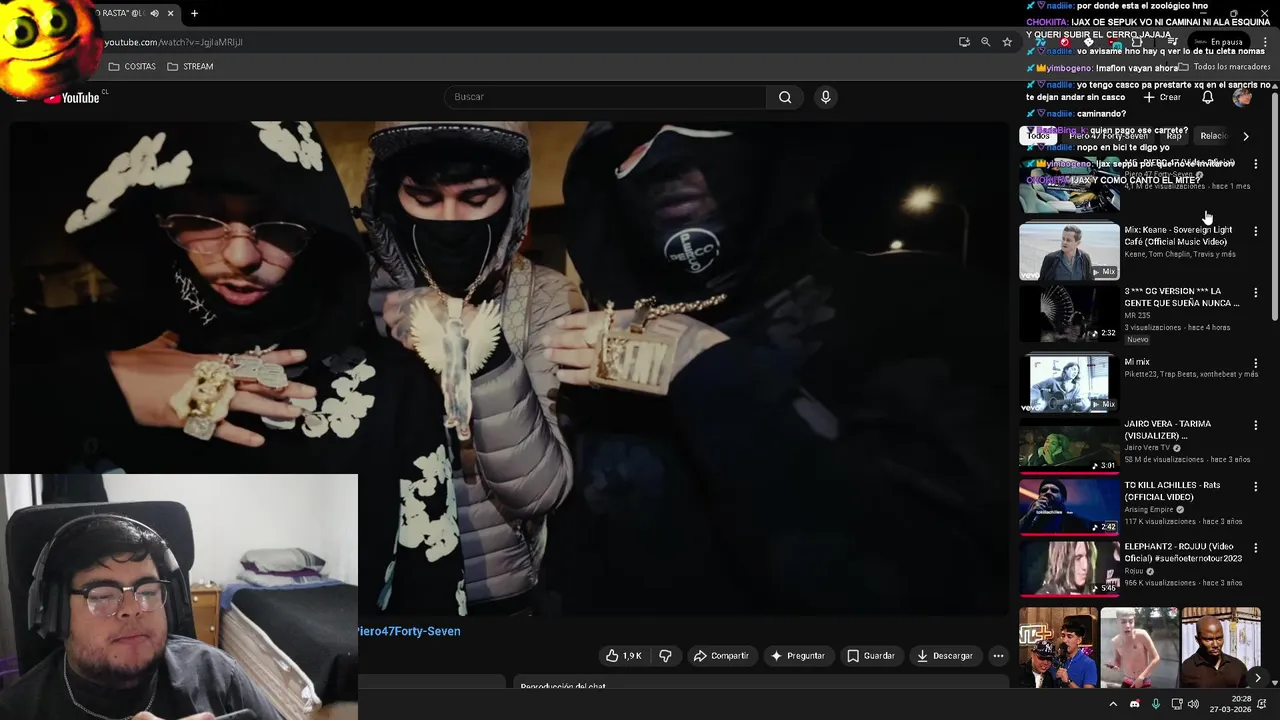1280x720 pixels.
Task: Advance Shorts shelf with next arrow
Action: click(1258, 678)
